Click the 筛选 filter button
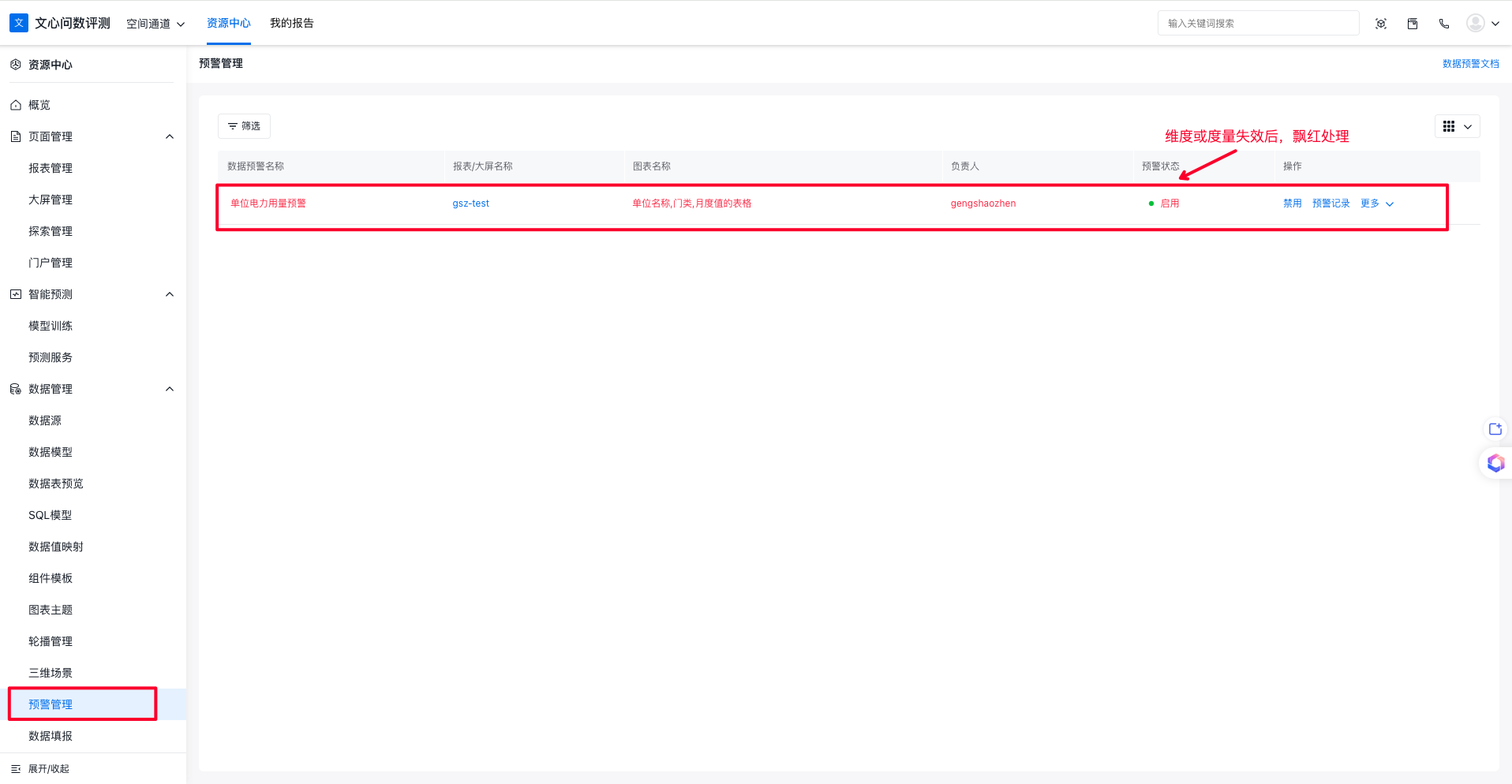 click(244, 126)
